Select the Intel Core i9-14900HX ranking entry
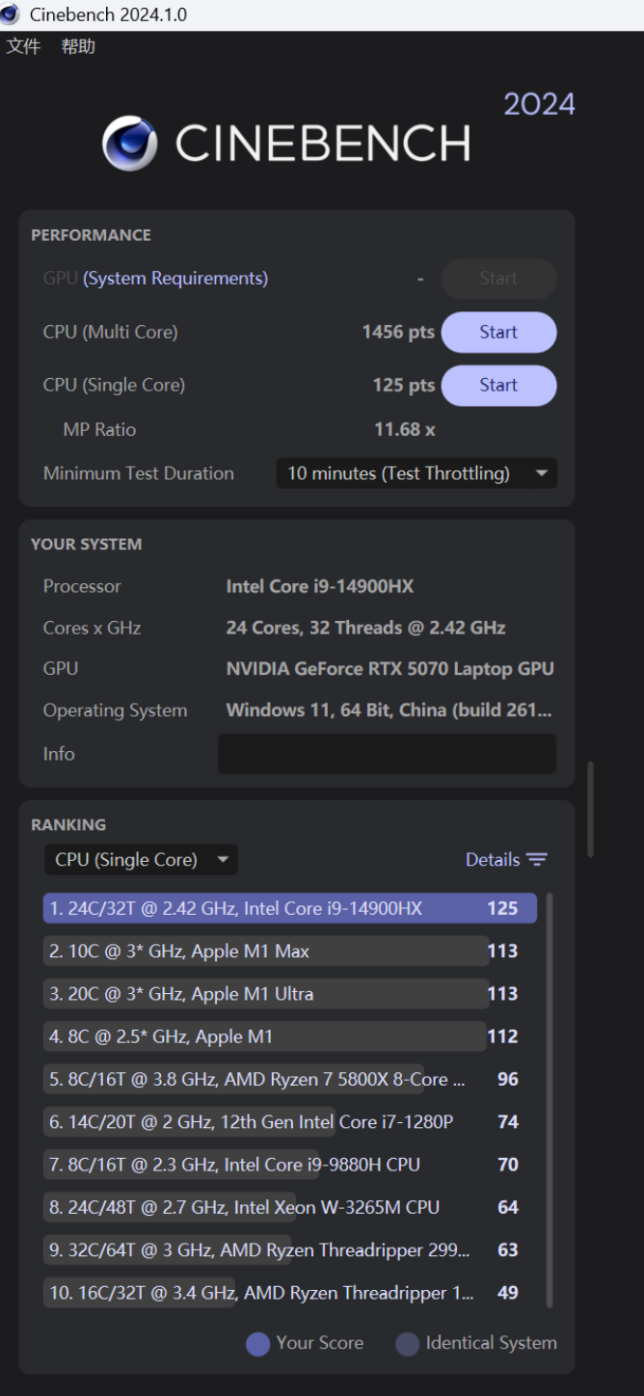Image resolution: width=644 pixels, height=1396 pixels. point(289,908)
